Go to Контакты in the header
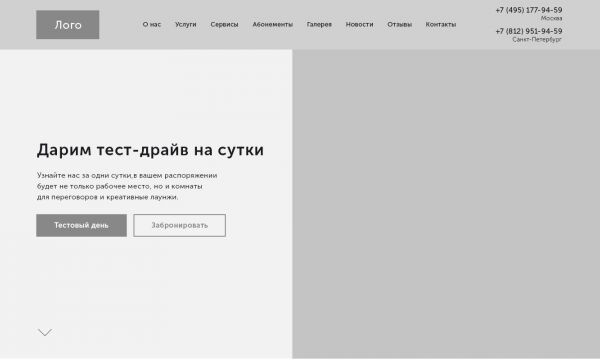Screen dimensions: 600x360 click(x=441, y=24)
